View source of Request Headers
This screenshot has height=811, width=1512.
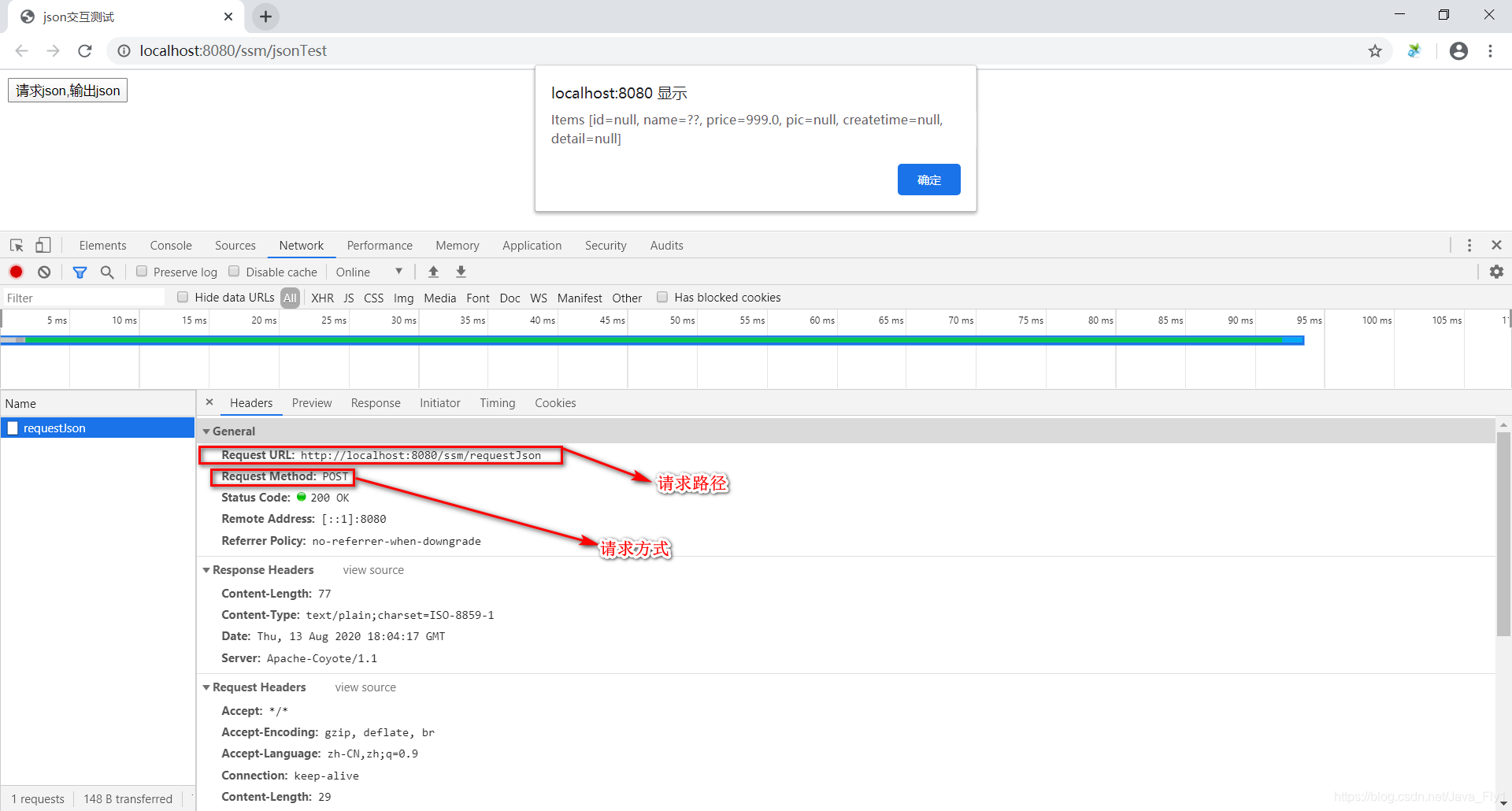[x=365, y=687]
